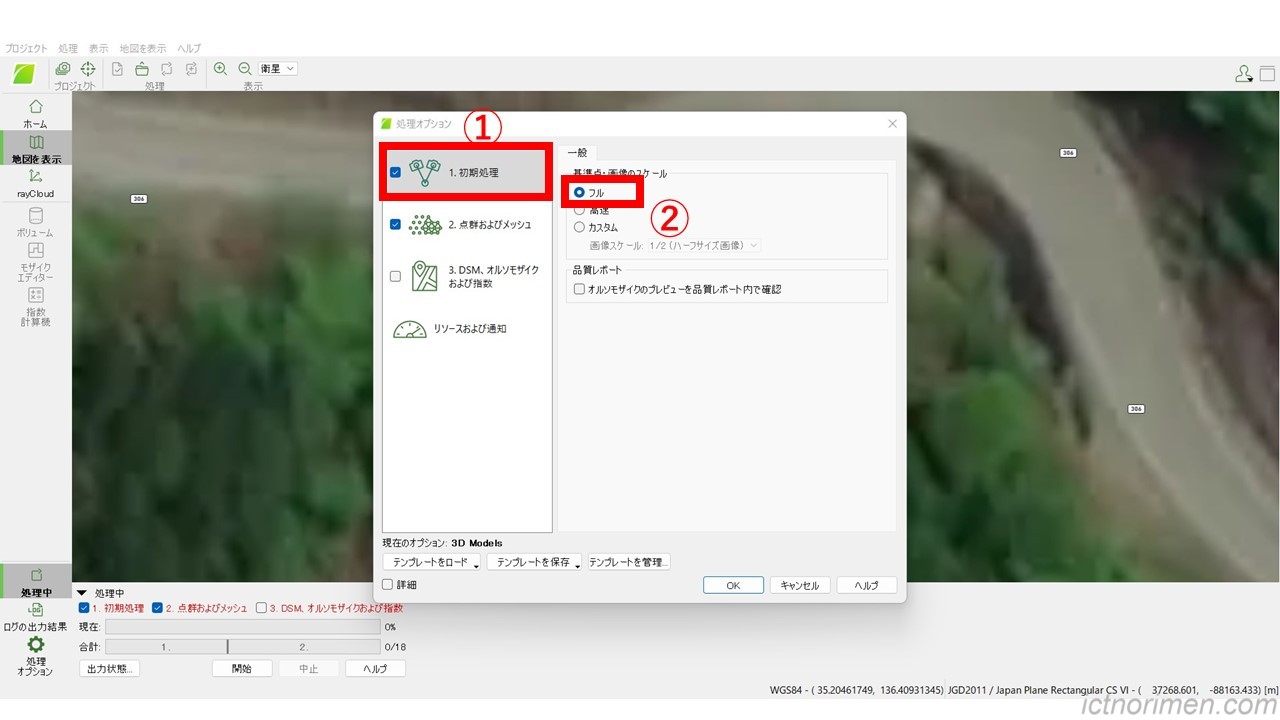
Task: Open the rayCloud view
Action: (x=35, y=186)
